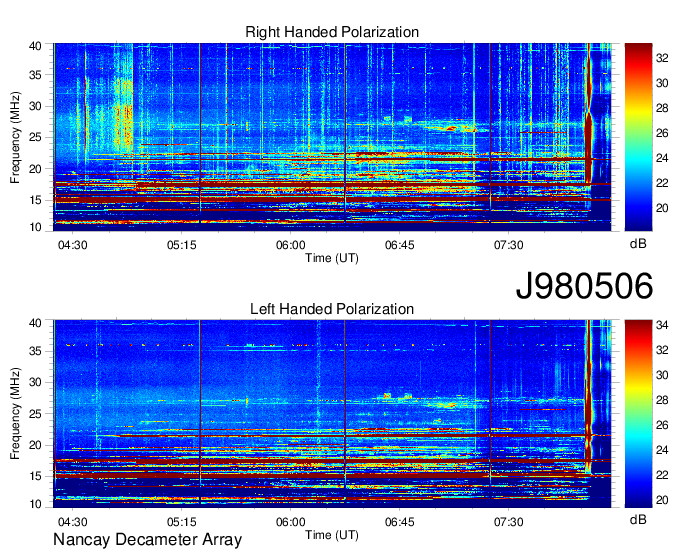Viewport: 680px width, 552px height.
Task: Click the 06:00 time tick of right-handed plot
Action: tap(291, 245)
